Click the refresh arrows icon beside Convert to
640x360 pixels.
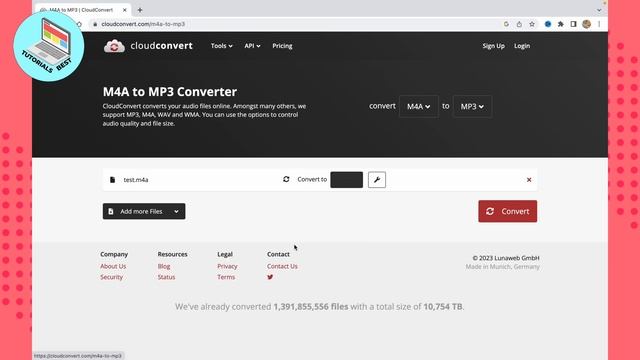click(x=286, y=179)
